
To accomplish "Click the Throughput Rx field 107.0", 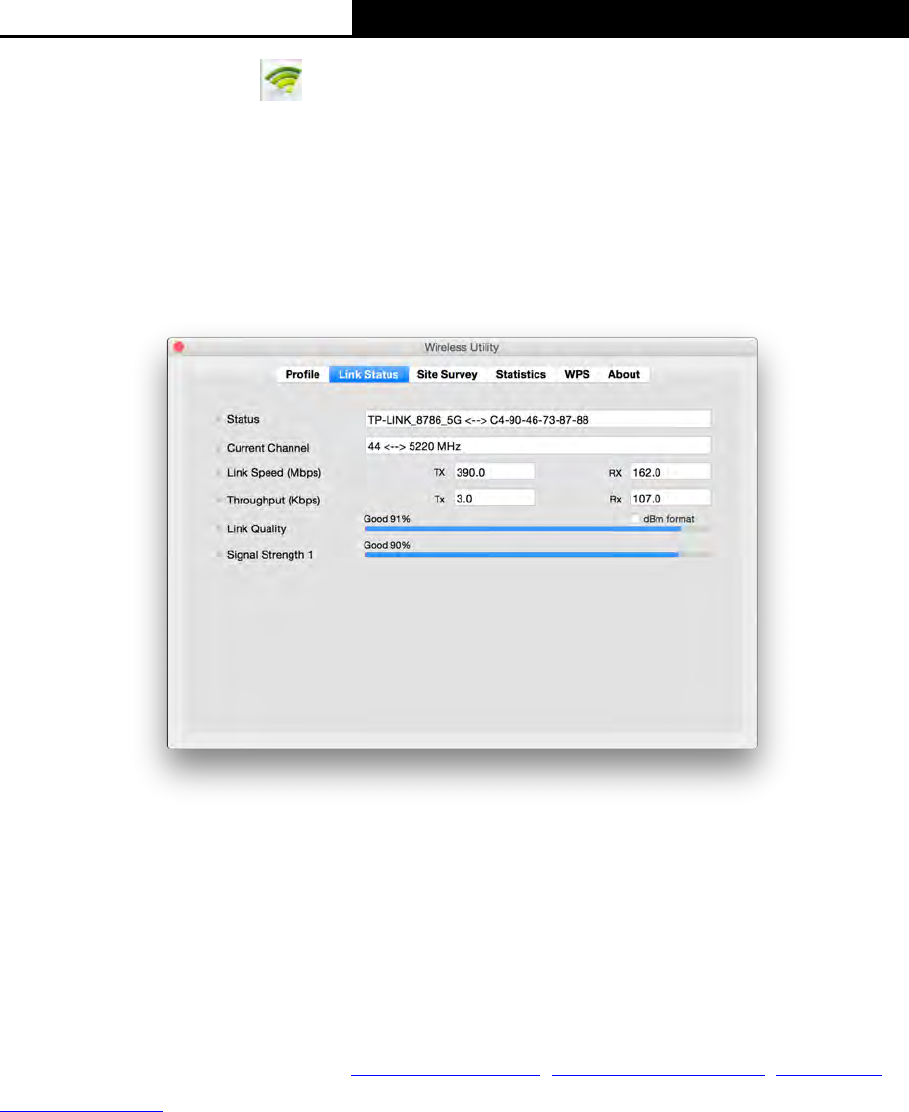I will click(670, 499).
